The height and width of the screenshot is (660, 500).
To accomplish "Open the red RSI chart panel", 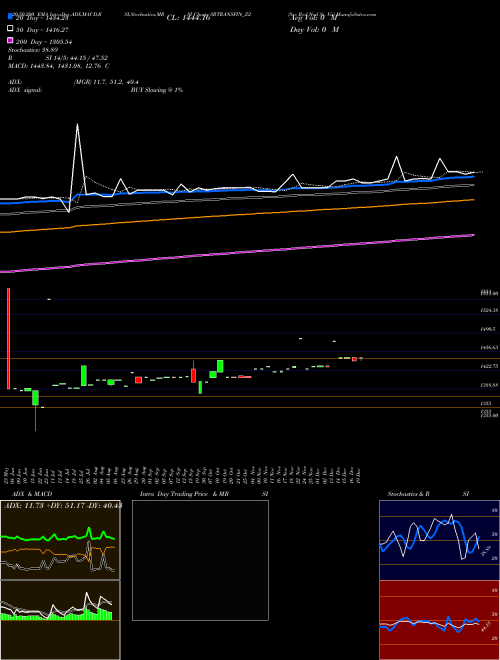I will pyautogui.click(x=439, y=620).
